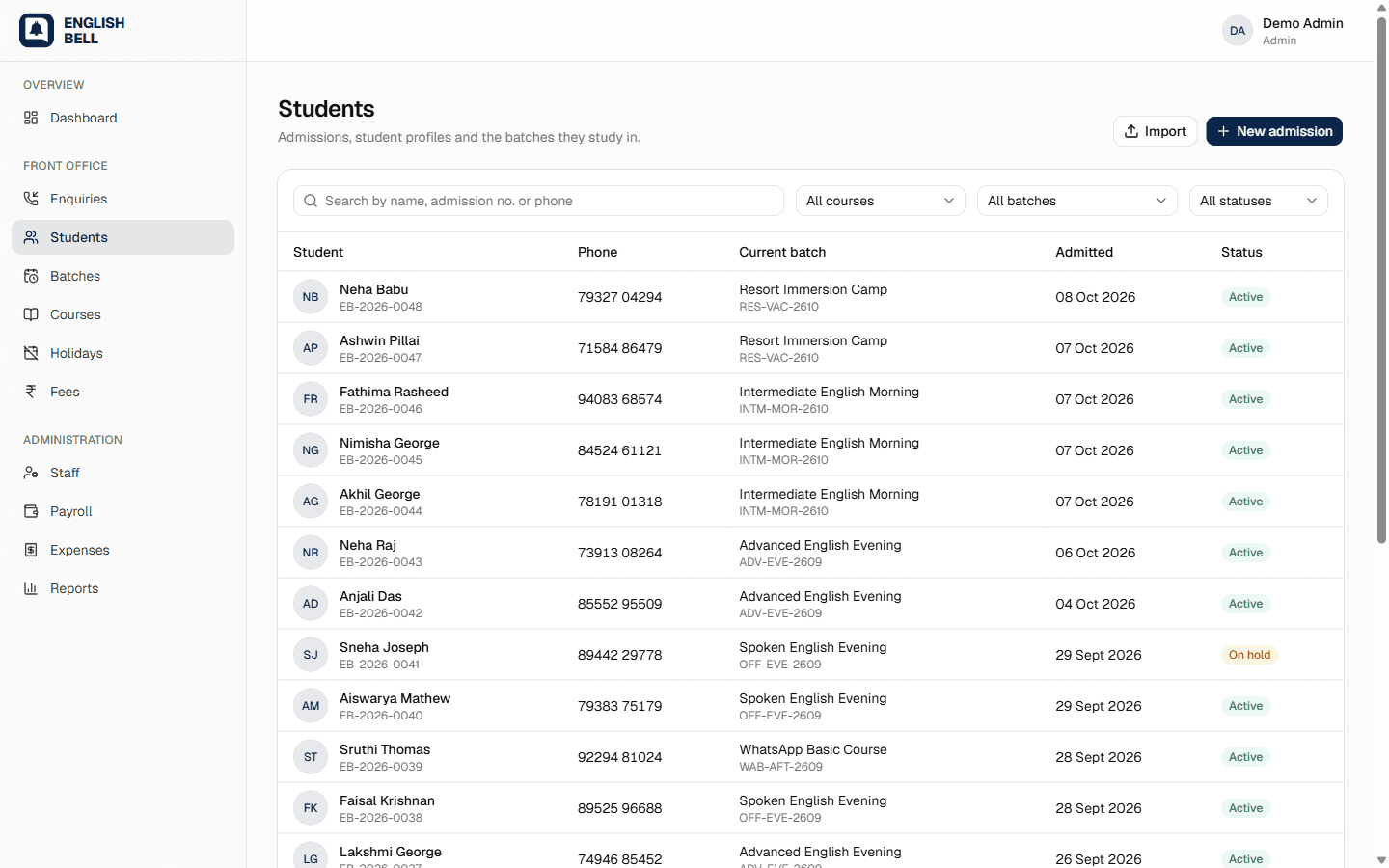Click the page vertical scrollbar thumb
The image size is (1389, 868).
(1381, 280)
